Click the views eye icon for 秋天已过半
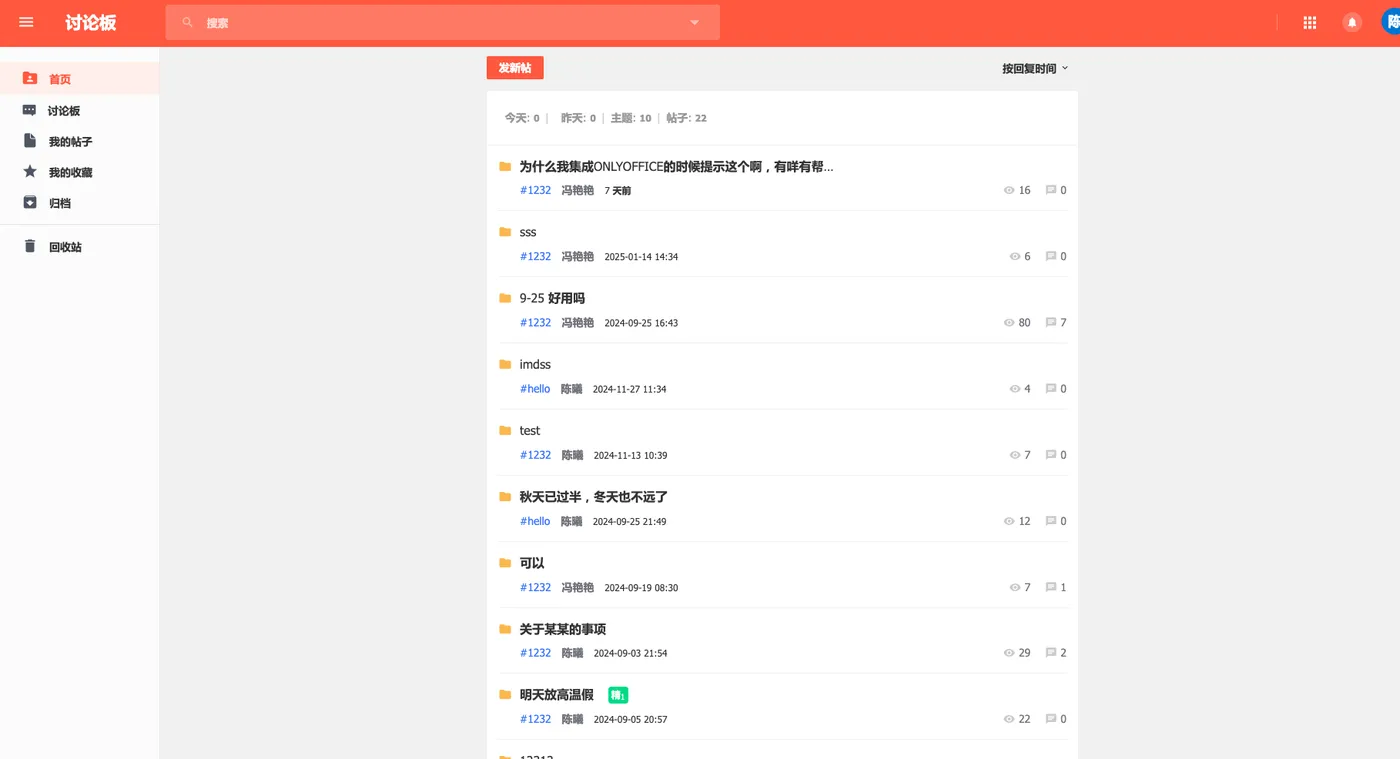The height and width of the screenshot is (759, 1400). pos(1009,521)
